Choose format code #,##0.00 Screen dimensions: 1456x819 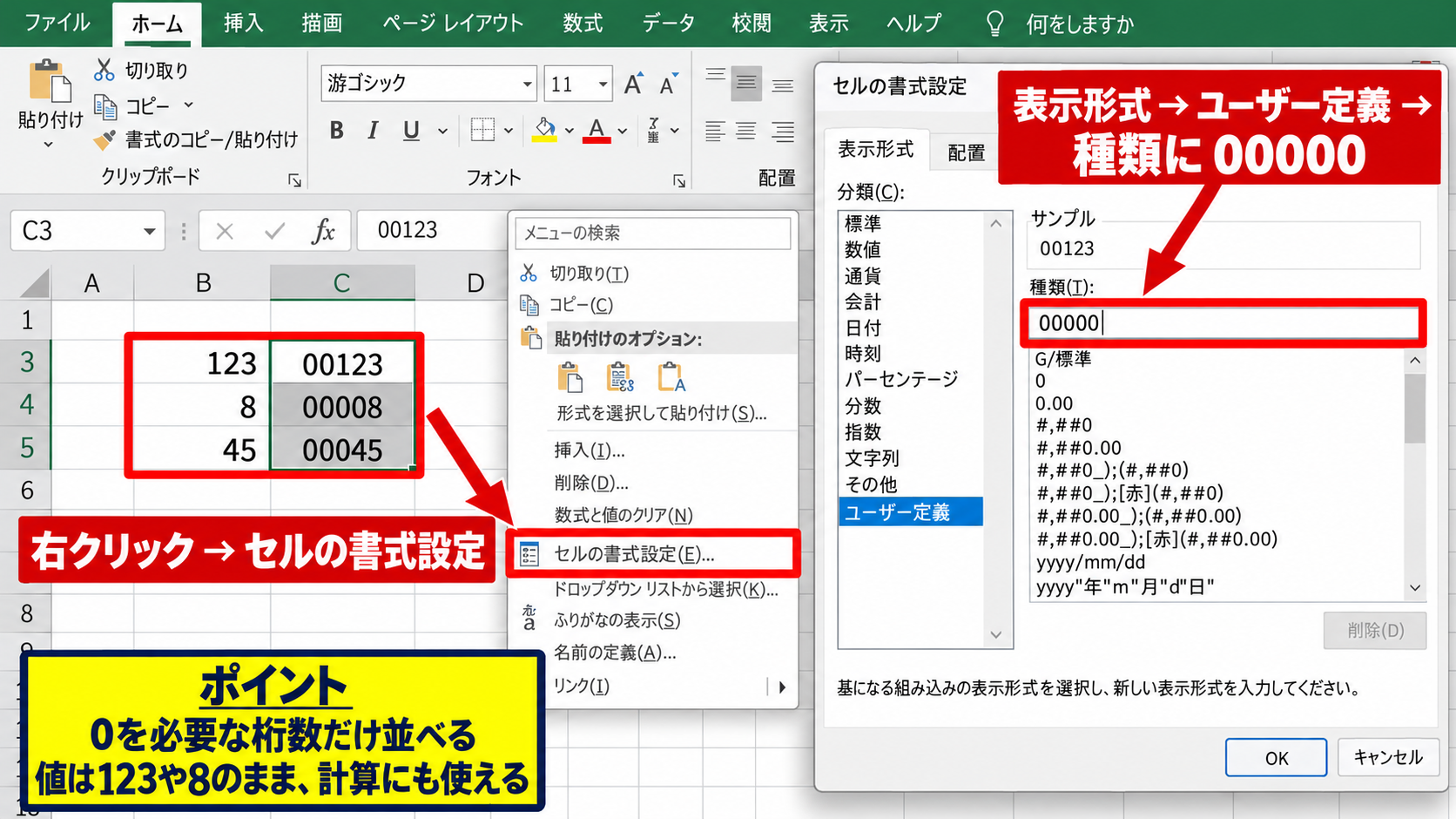(1079, 448)
